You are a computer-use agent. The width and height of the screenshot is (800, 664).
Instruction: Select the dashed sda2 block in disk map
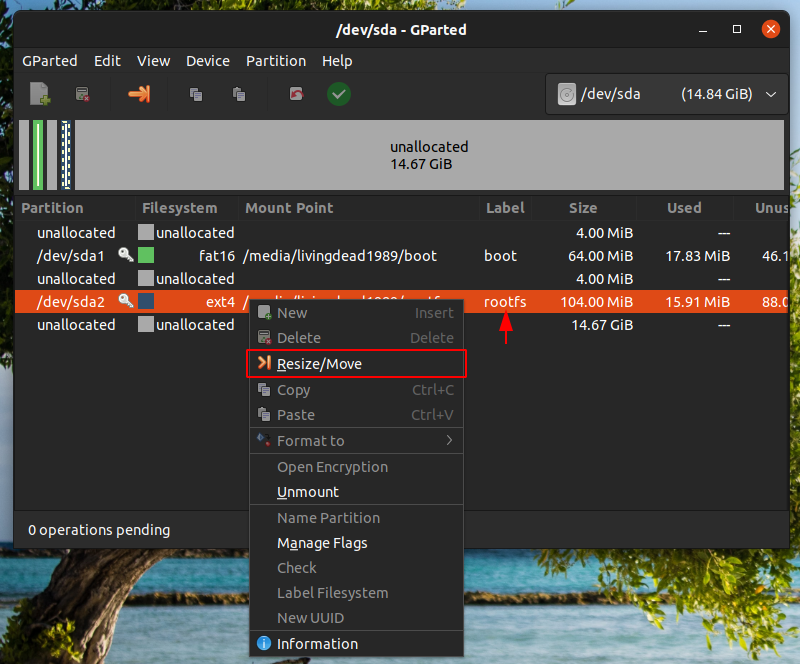point(66,155)
